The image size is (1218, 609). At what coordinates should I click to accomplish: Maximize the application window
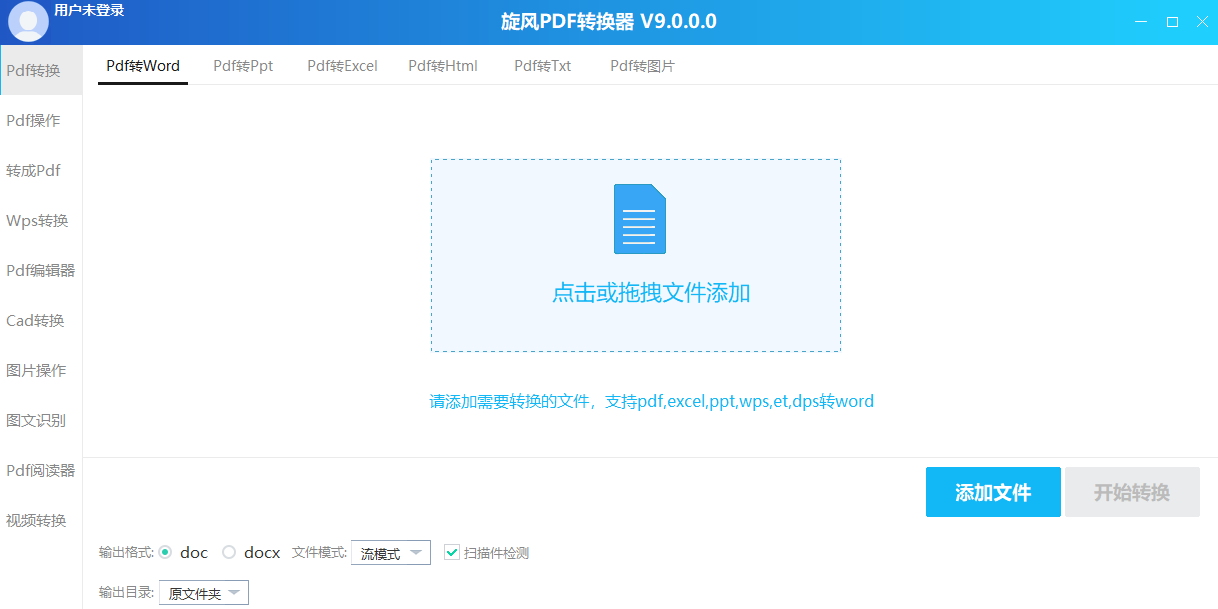[x=1172, y=22]
